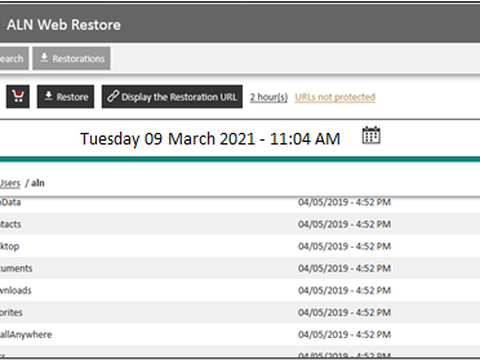The height and width of the screenshot is (360, 480).
Task: Click Display the Restoration URL button
Action: [172, 97]
